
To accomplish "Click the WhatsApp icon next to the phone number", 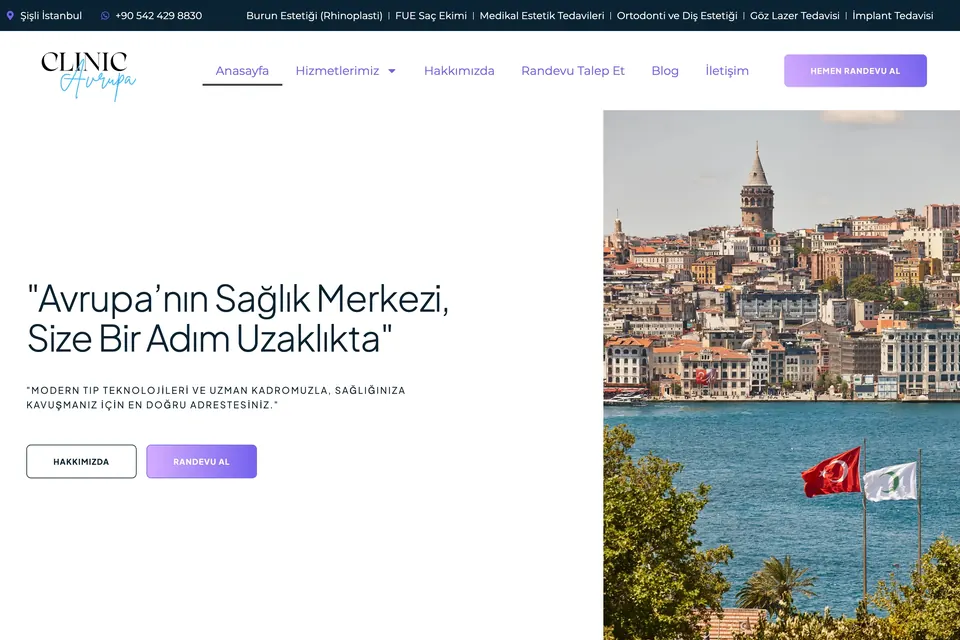I will pos(105,16).
